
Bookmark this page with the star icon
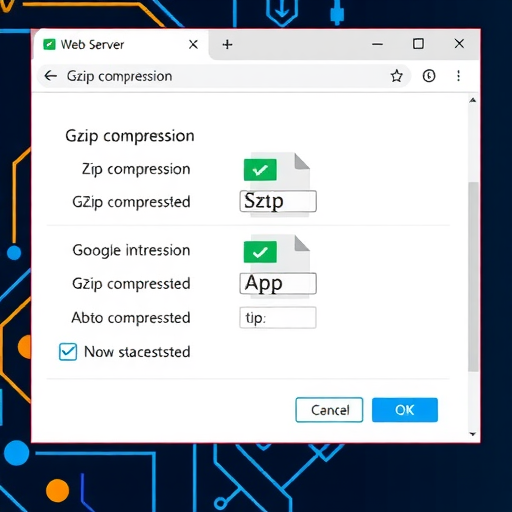396,76
